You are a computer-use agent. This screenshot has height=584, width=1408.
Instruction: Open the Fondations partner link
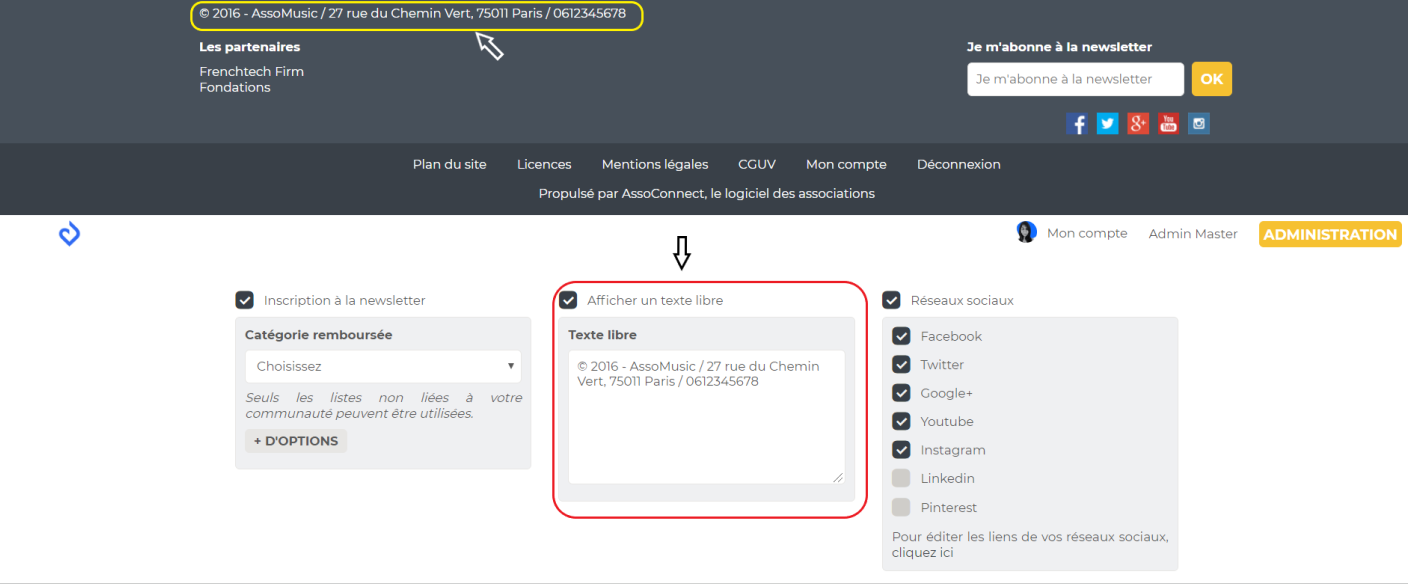click(x=235, y=87)
